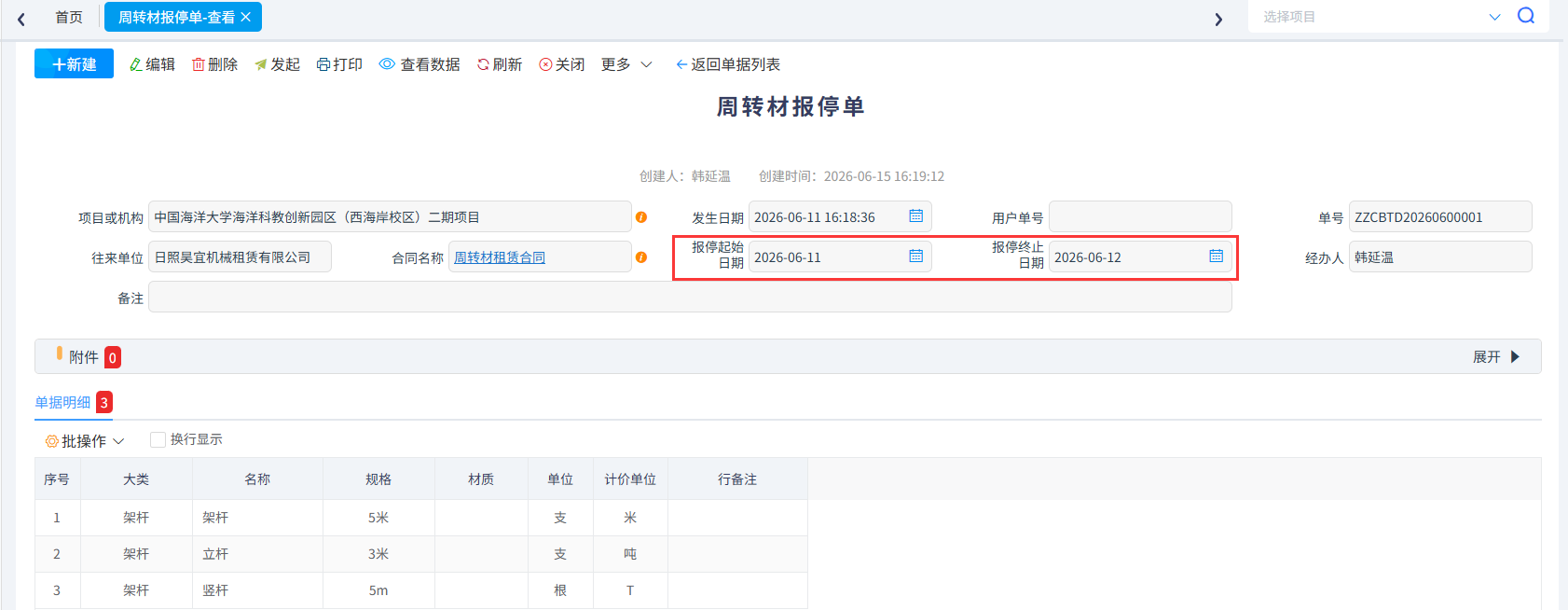
Task: Open the 更多 dropdown menu
Action: coord(626,64)
